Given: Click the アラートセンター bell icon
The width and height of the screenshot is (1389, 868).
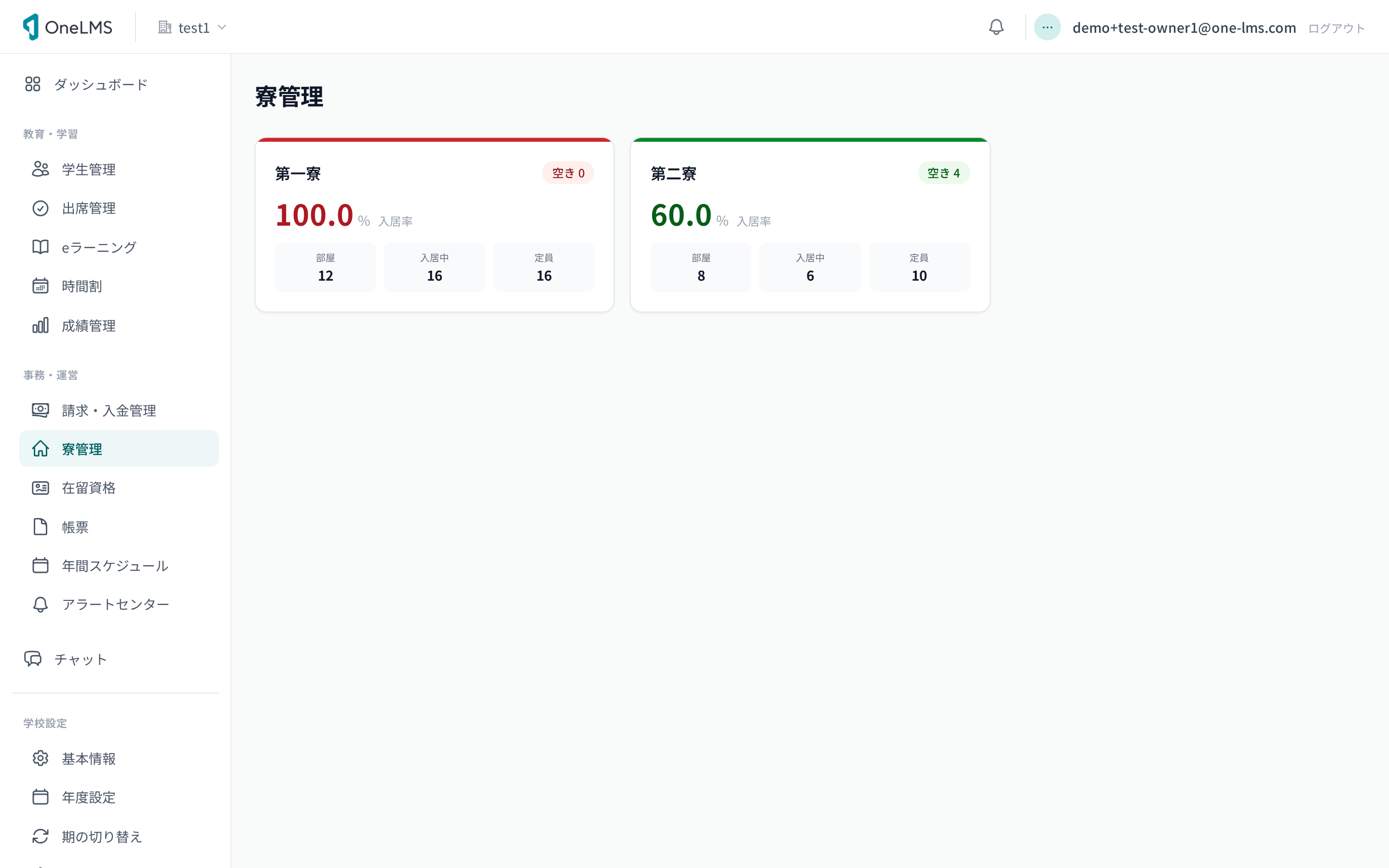Looking at the screenshot, I should (x=40, y=604).
